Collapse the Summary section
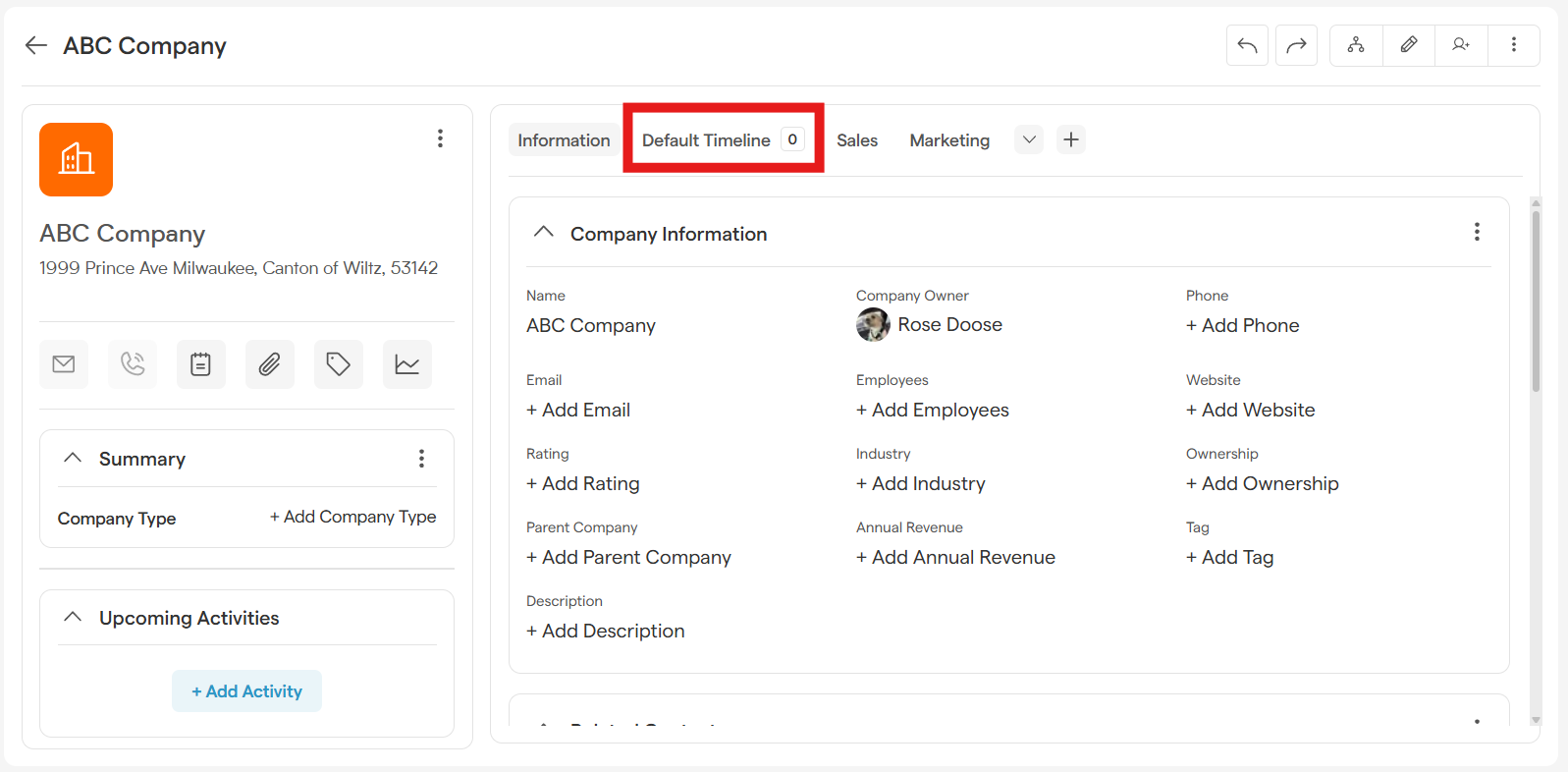Image resolution: width=1568 pixels, height=772 pixels. pyautogui.click(x=73, y=458)
